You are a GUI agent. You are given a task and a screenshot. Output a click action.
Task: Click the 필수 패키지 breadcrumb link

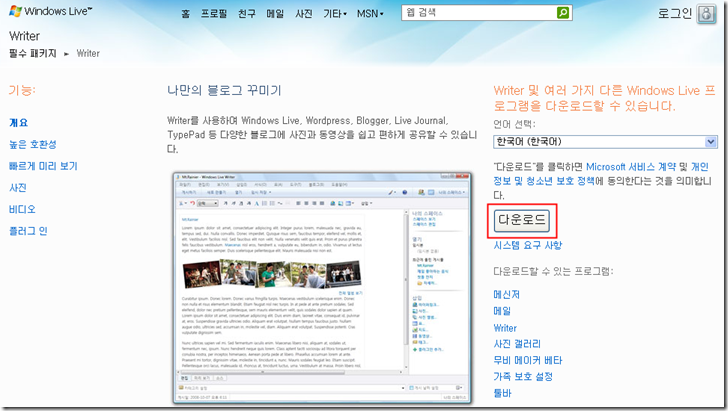coord(32,53)
